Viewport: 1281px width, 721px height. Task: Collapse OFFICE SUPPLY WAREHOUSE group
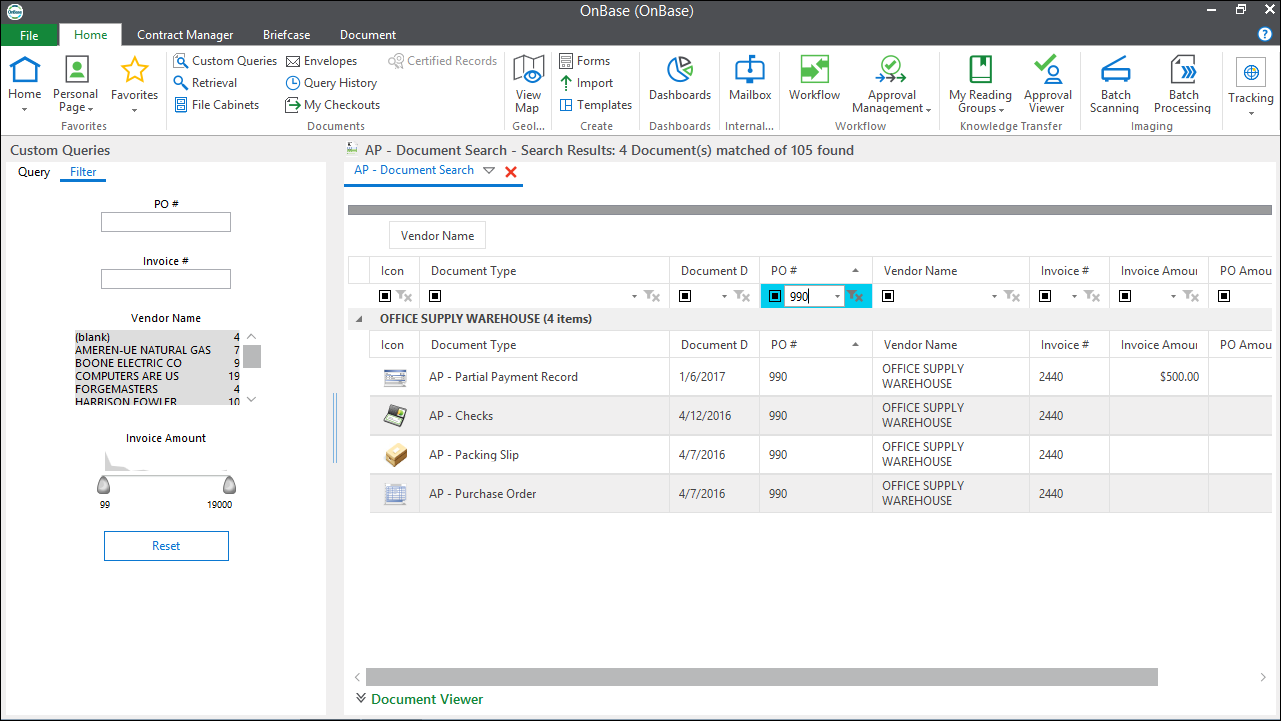coord(359,319)
